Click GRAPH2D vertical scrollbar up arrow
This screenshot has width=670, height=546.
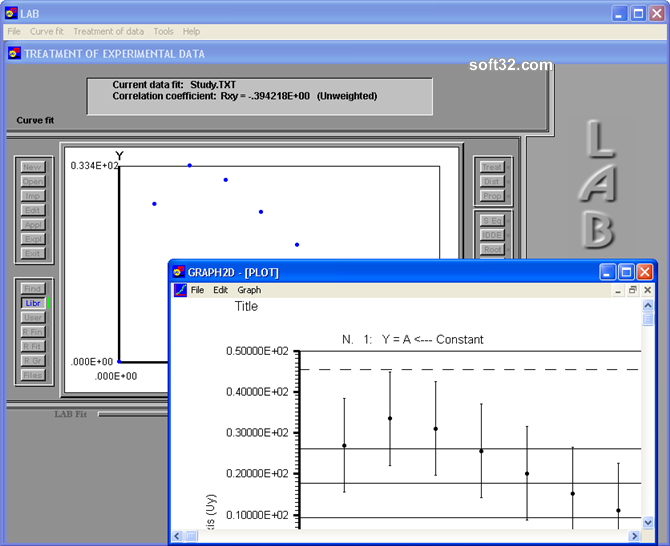tap(648, 305)
